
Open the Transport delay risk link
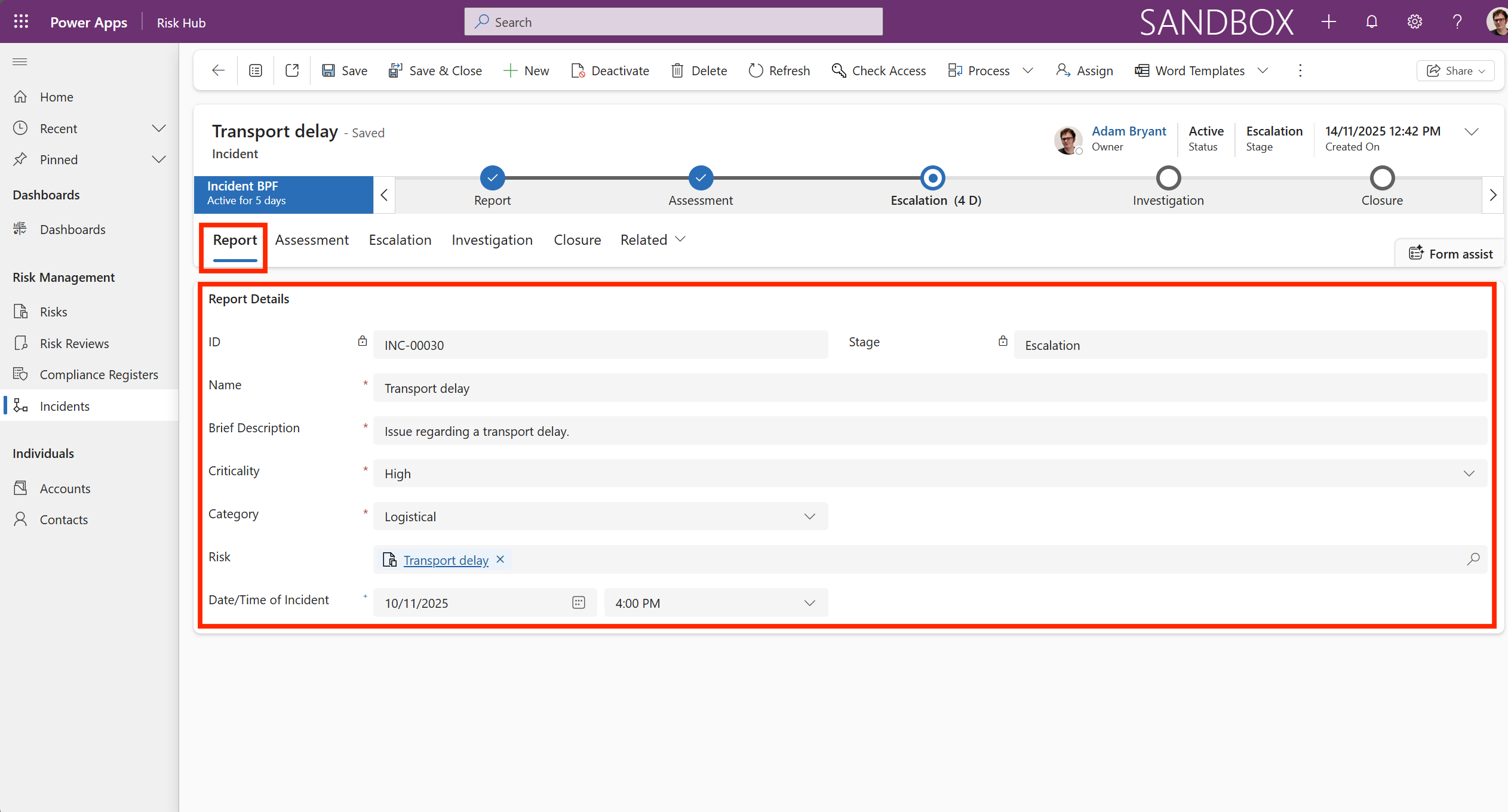(446, 560)
